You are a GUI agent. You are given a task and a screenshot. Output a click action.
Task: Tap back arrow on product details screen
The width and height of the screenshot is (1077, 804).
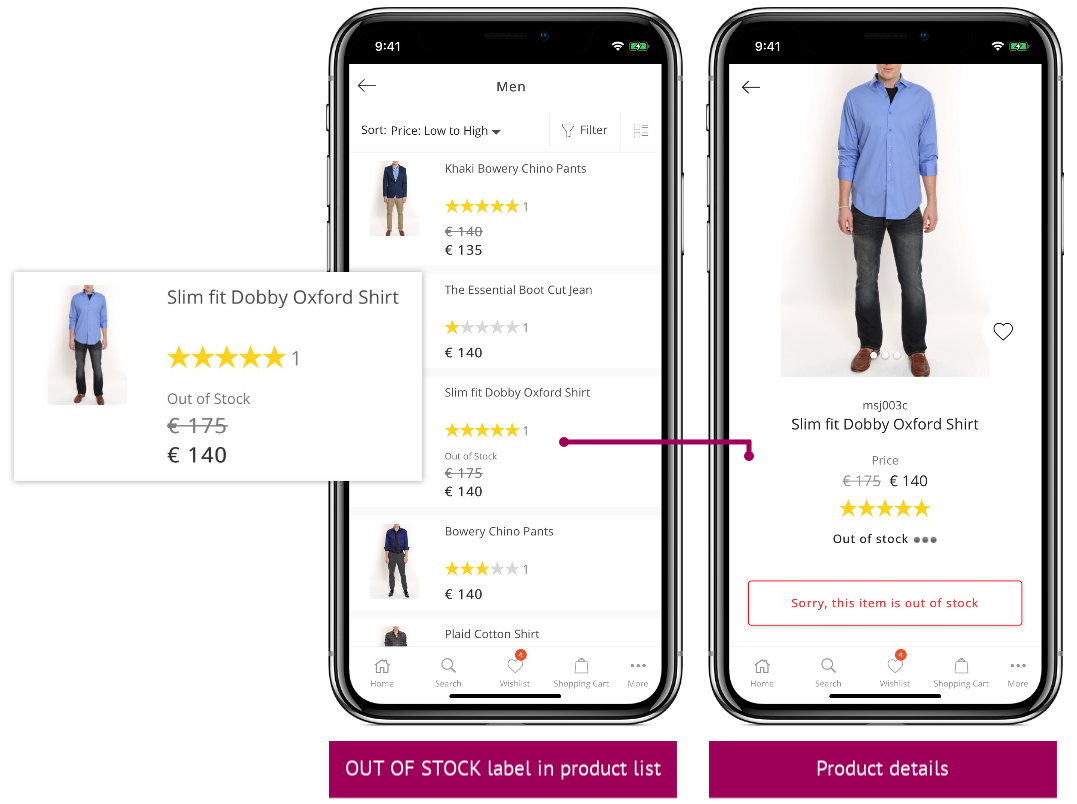point(751,87)
